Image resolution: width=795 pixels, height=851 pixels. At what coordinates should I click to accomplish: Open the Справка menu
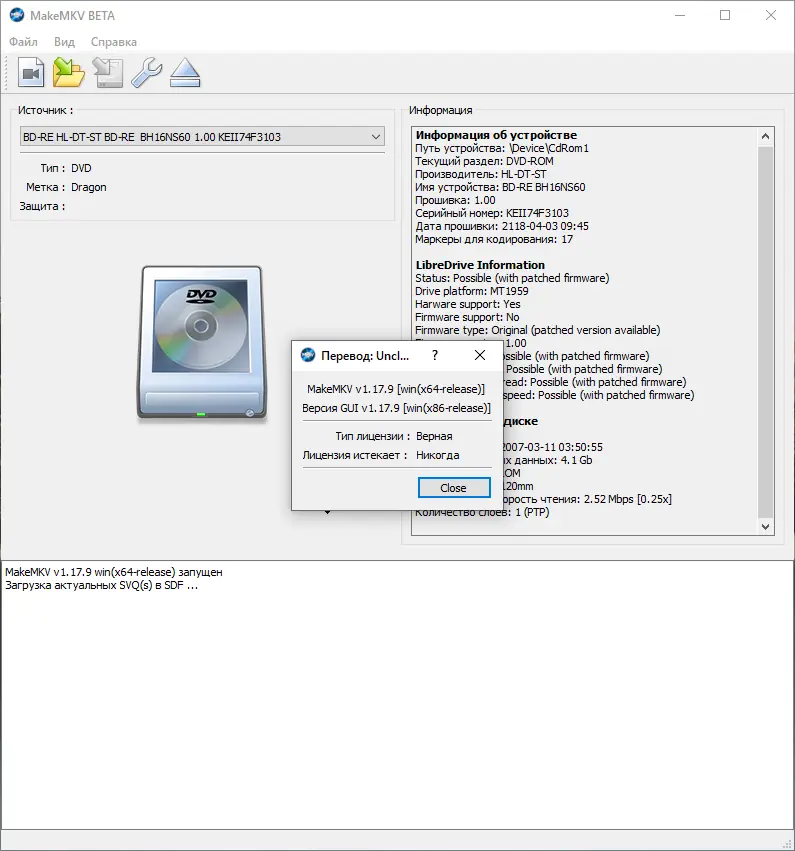pos(113,42)
